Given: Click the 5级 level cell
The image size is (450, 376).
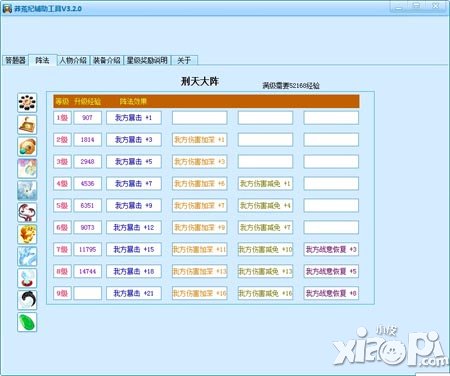Looking at the screenshot, I should (62, 206).
